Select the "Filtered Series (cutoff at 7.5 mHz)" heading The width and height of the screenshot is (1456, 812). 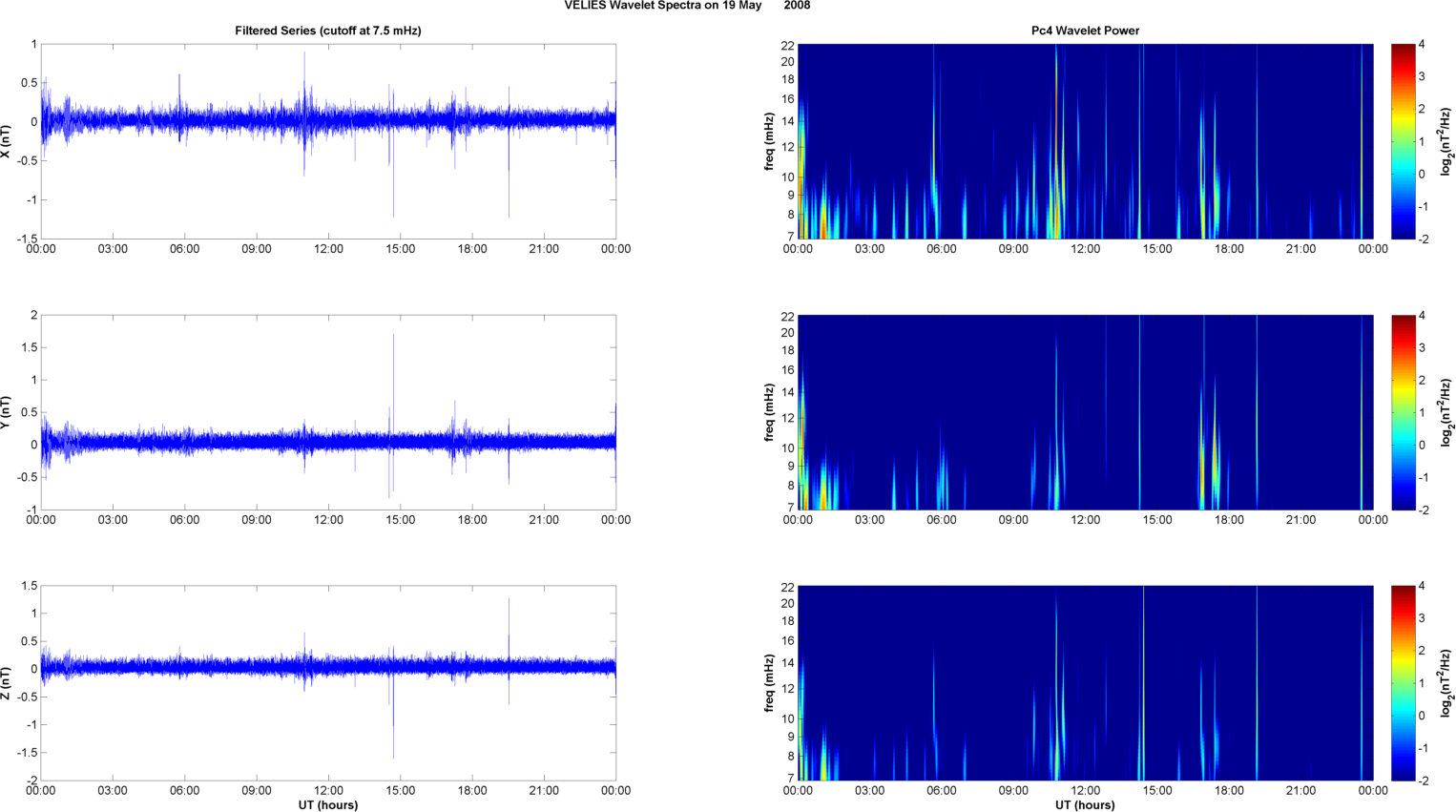point(328,31)
